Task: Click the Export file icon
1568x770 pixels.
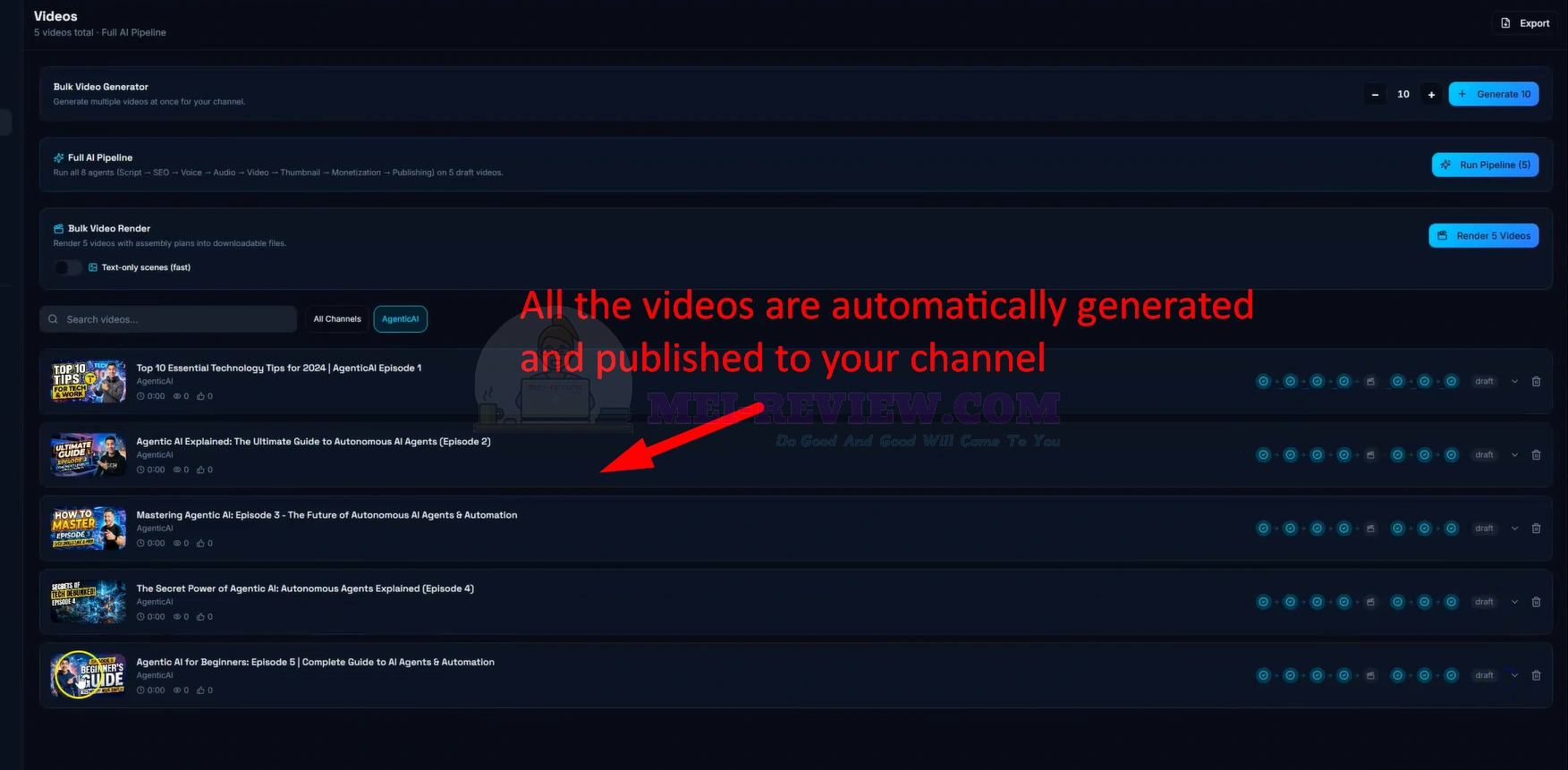Action: (x=1505, y=23)
